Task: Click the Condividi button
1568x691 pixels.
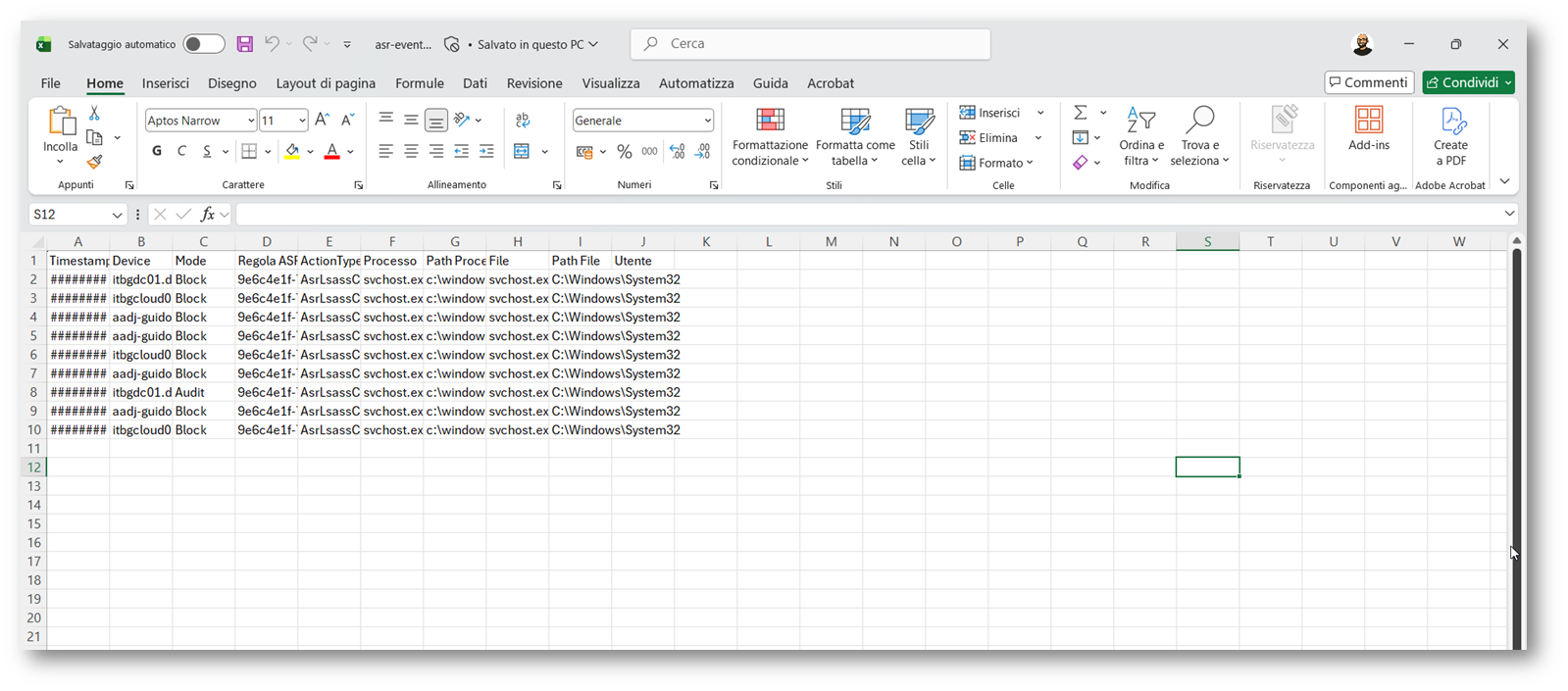Action: click(1461, 82)
